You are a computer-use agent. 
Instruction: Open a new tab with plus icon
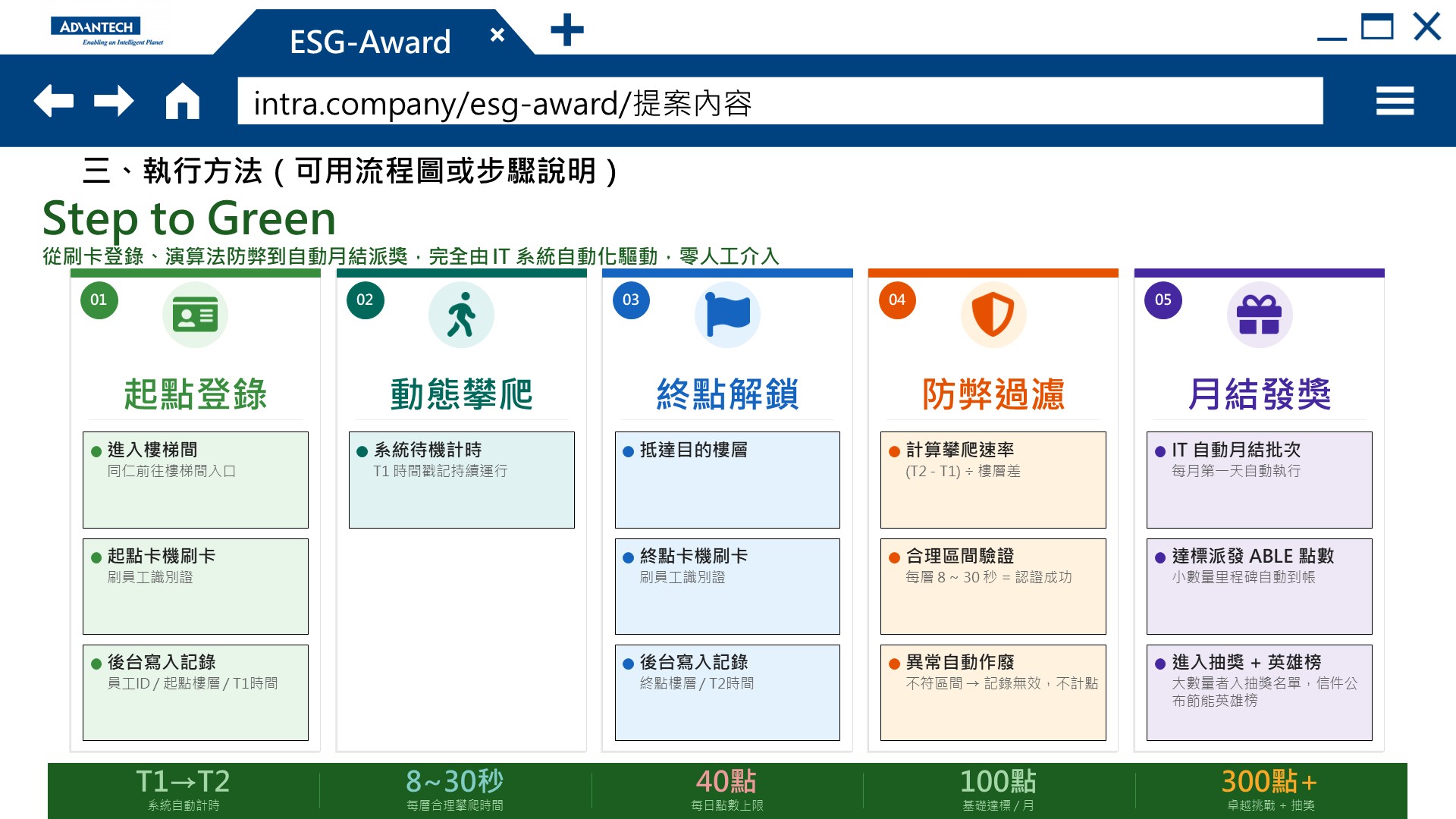[567, 30]
